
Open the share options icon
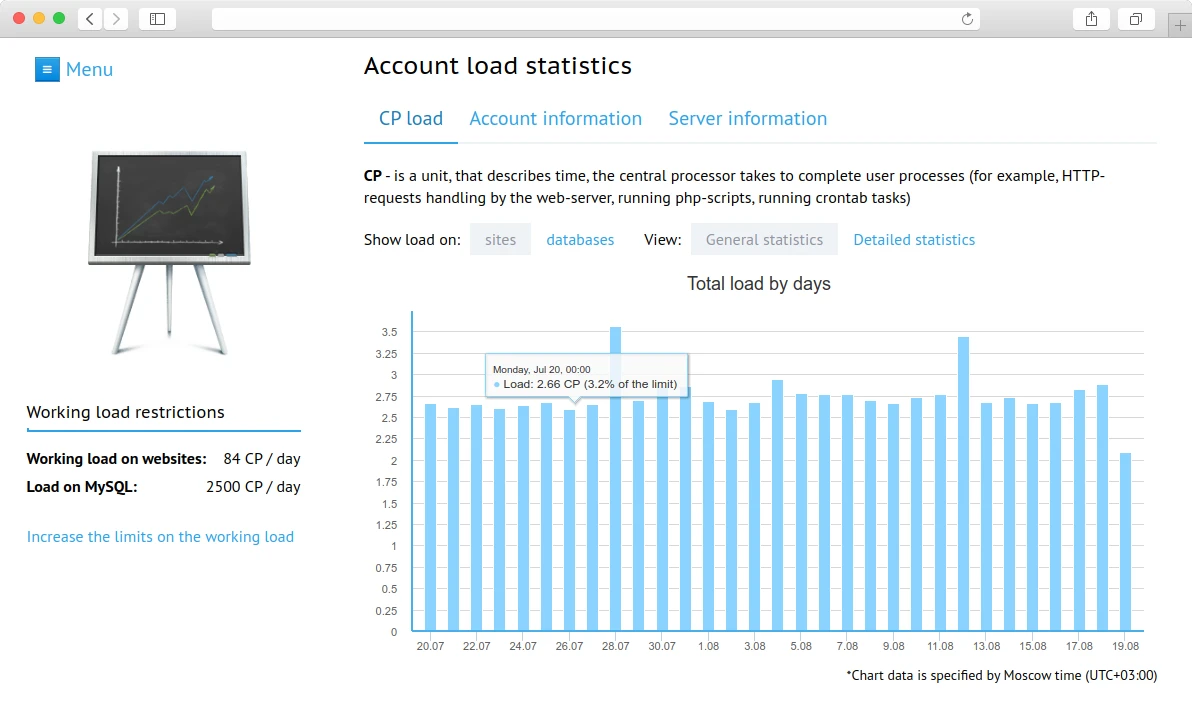tap(1091, 18)
